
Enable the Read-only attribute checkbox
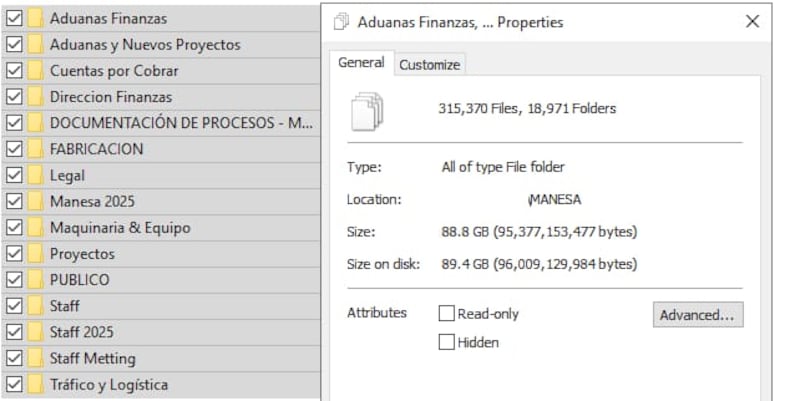[x=446, y=313]
